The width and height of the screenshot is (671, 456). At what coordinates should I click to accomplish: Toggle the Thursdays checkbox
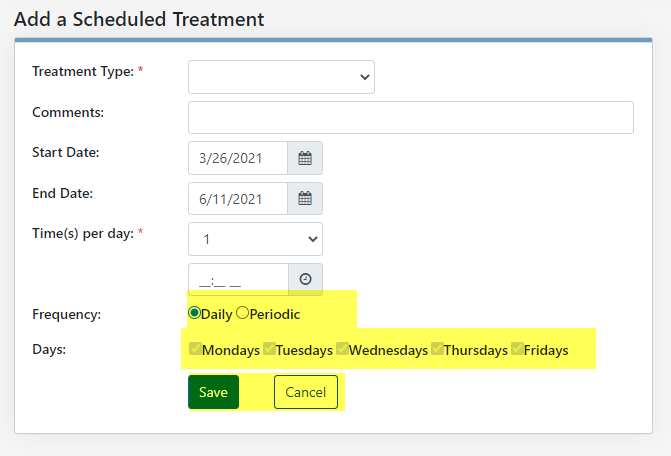pos(437,349)
